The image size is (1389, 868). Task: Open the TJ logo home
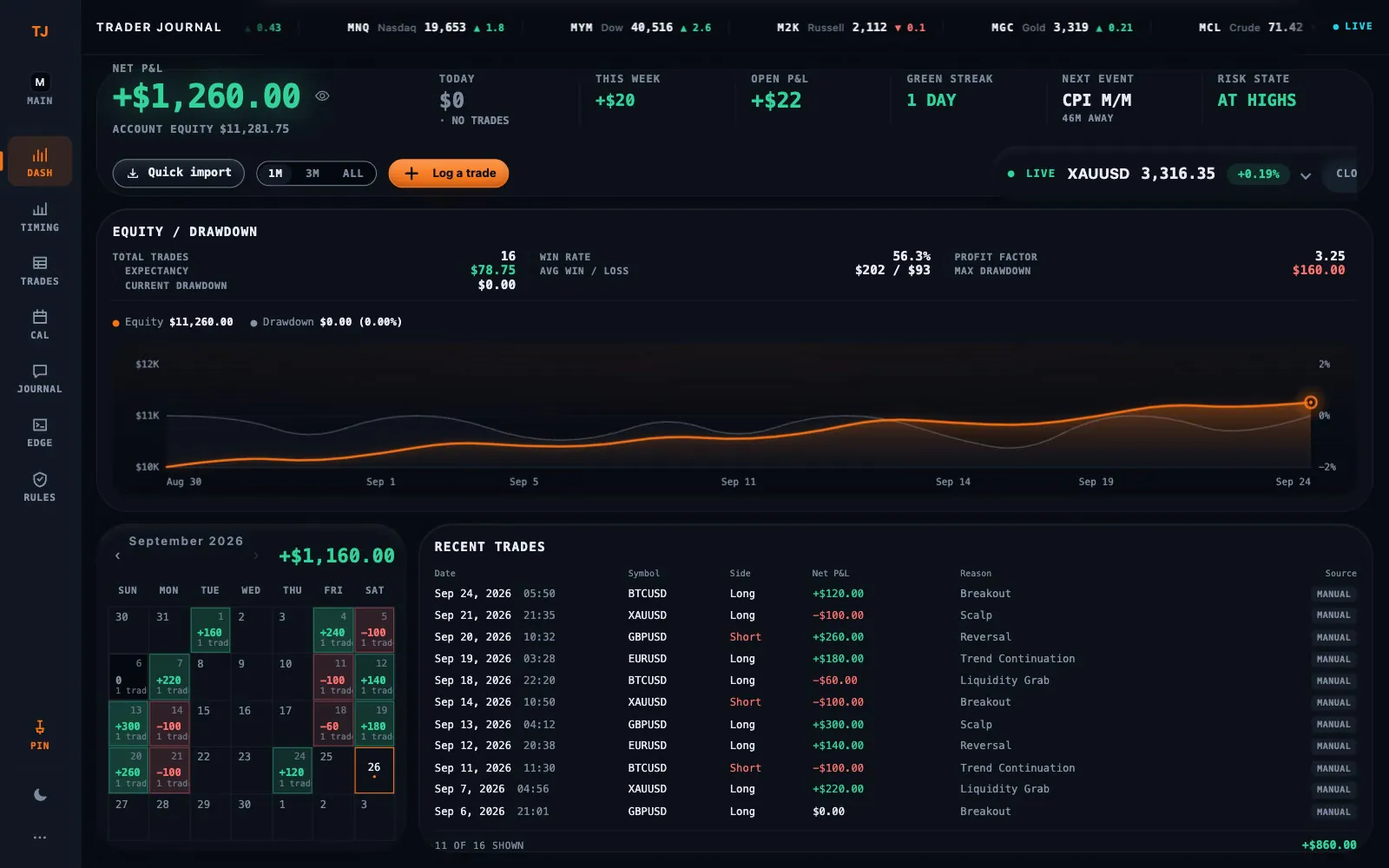pos(40,31)
